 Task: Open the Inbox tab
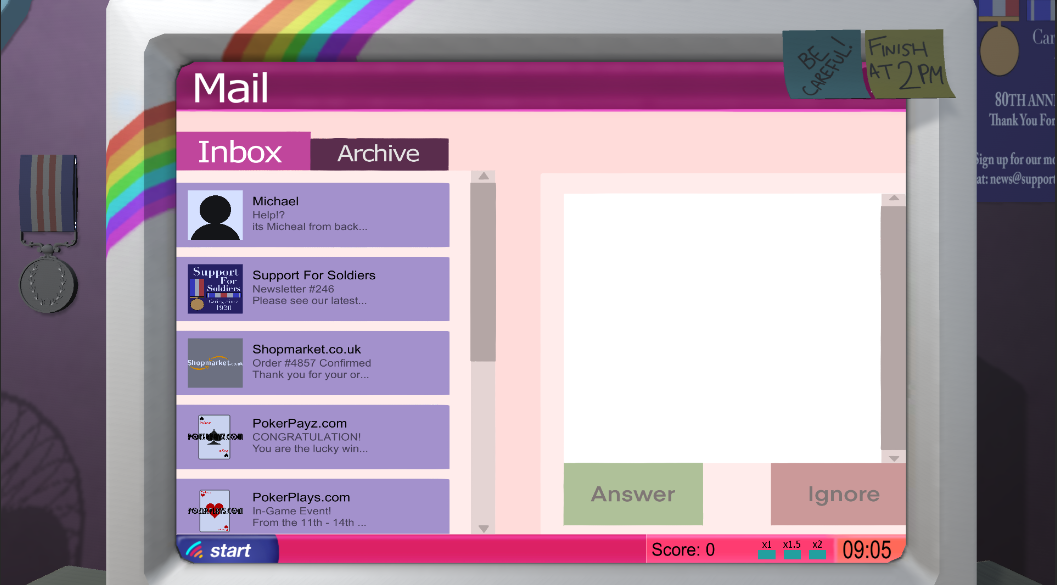coord(243,152)
